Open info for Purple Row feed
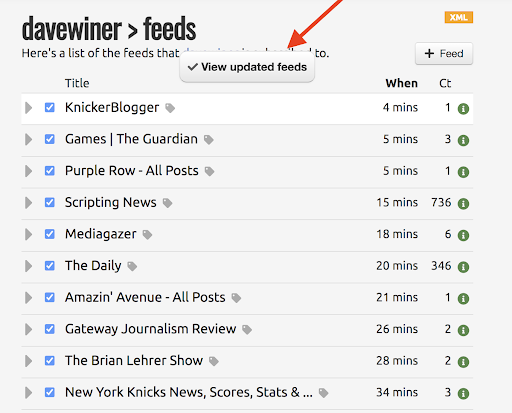512x413 pixels. tap(463, 172)
